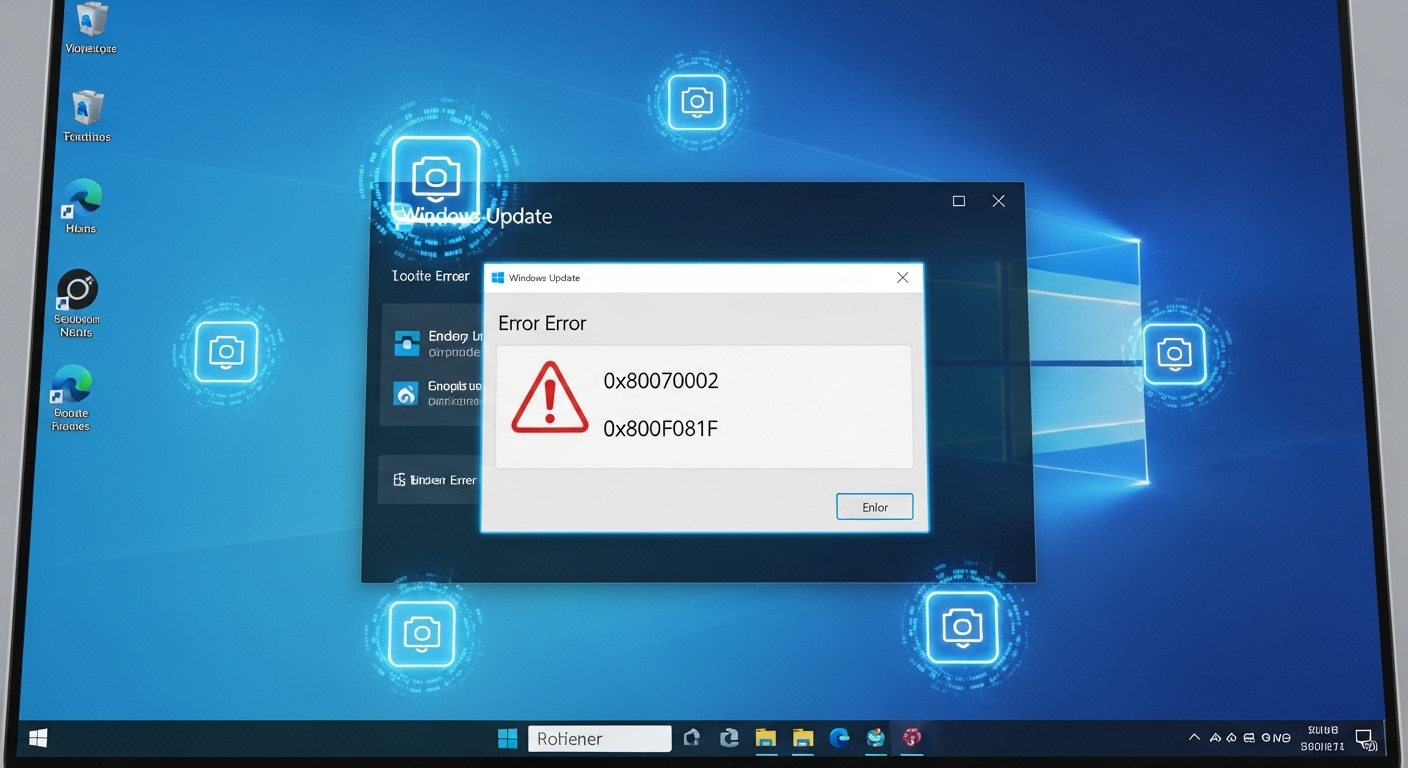Expand the hidden icons chevron in system tray

tap(1194, 738)
